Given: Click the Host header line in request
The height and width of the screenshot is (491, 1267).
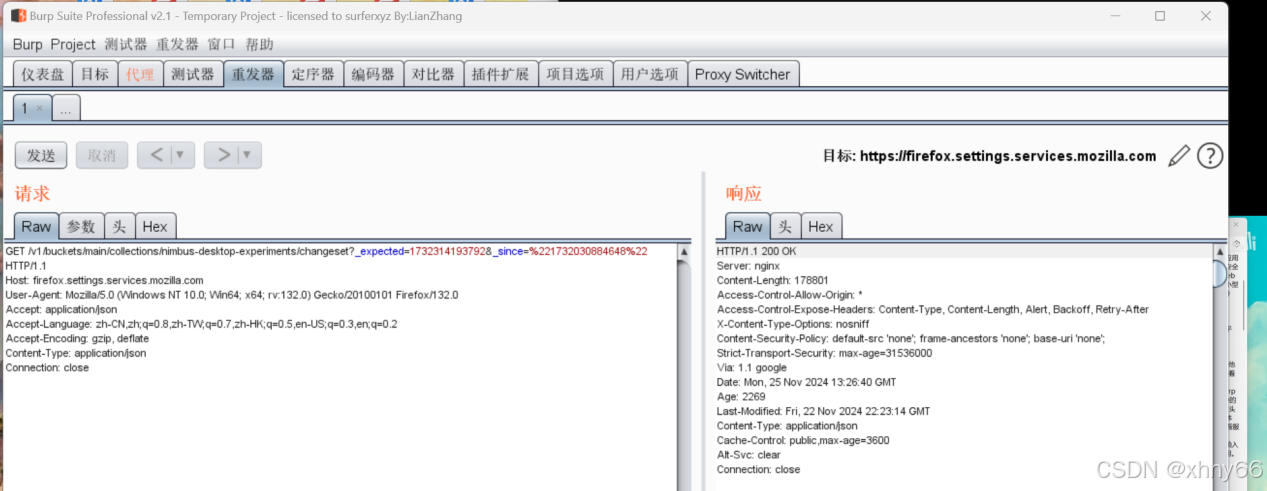Looking at the screenshot, I should (x=104, y=280).
